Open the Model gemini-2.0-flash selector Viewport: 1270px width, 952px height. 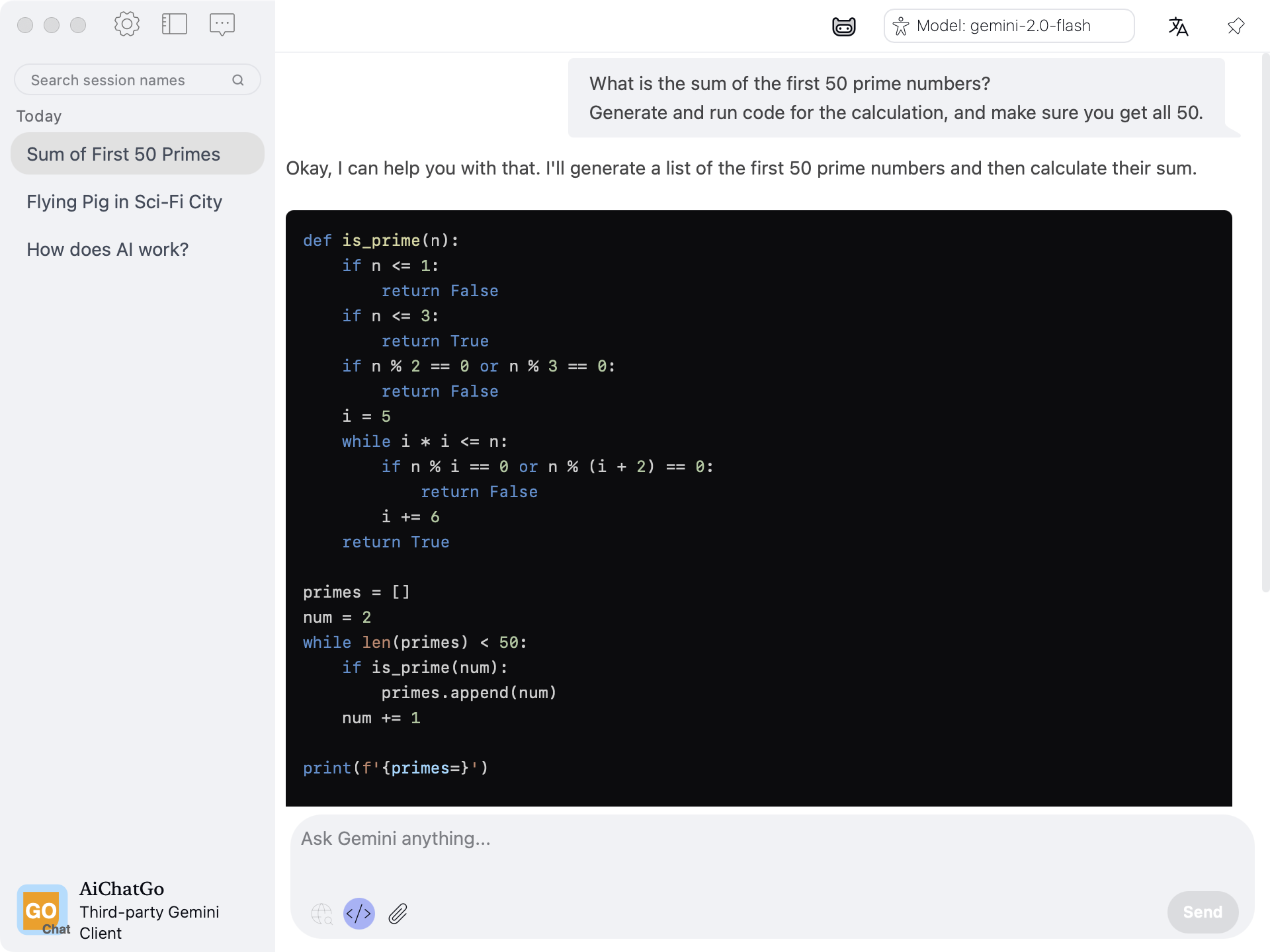click(x=1009, y=26)
